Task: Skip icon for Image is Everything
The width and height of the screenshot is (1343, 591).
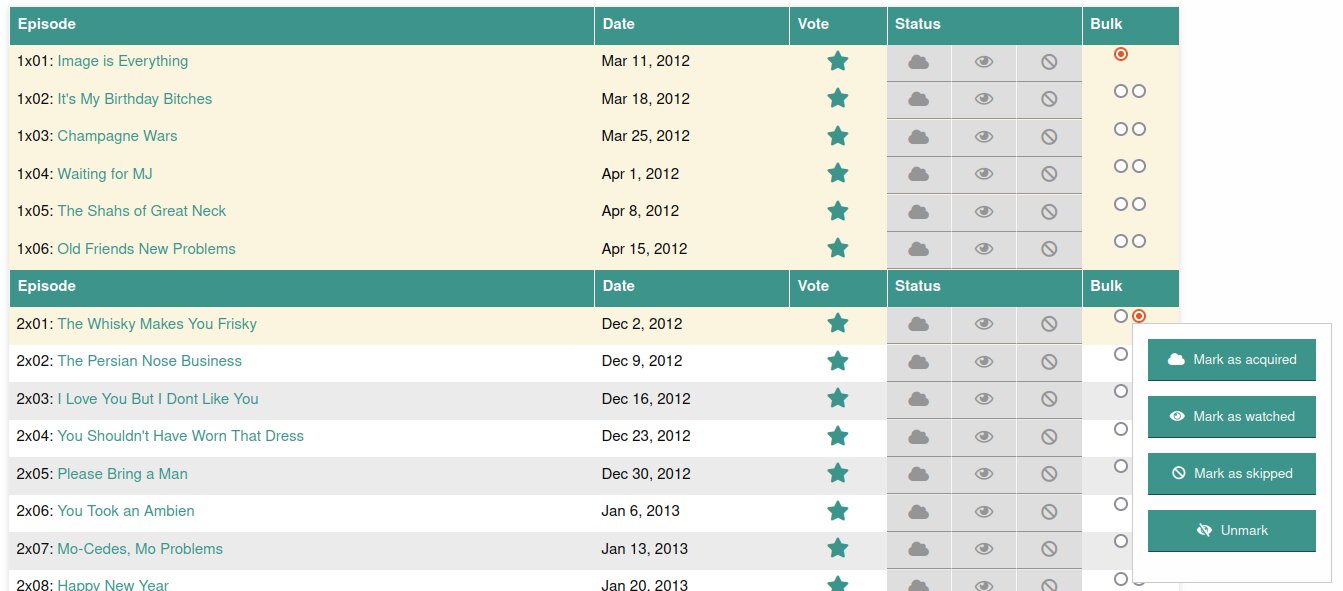Action: point(1049,62)
